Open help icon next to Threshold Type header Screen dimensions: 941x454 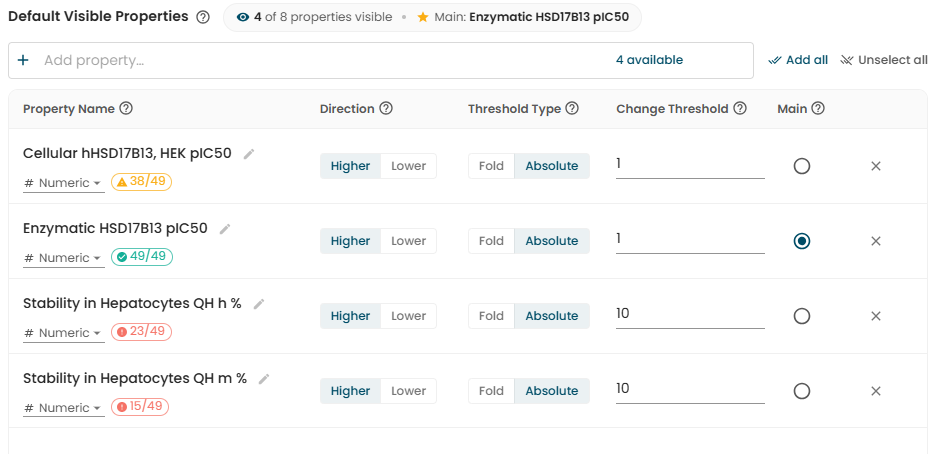[x=573, y=109]
